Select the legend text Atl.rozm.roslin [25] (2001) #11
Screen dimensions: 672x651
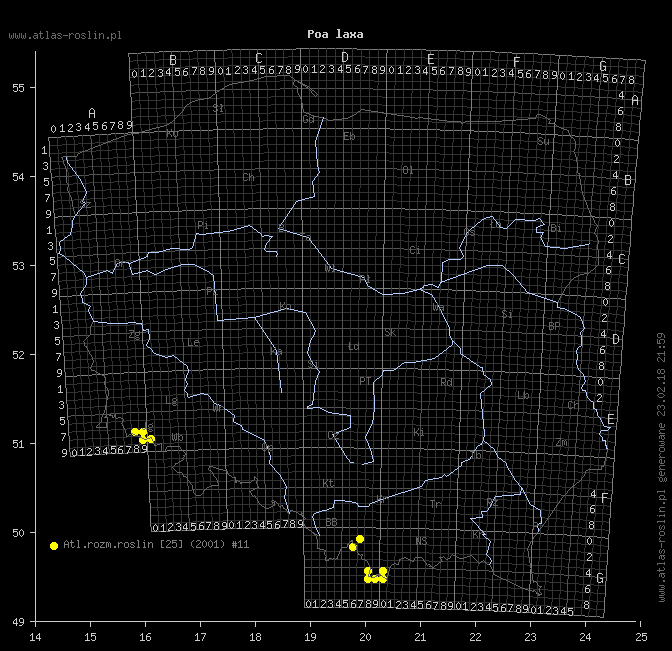coord(156,545)
